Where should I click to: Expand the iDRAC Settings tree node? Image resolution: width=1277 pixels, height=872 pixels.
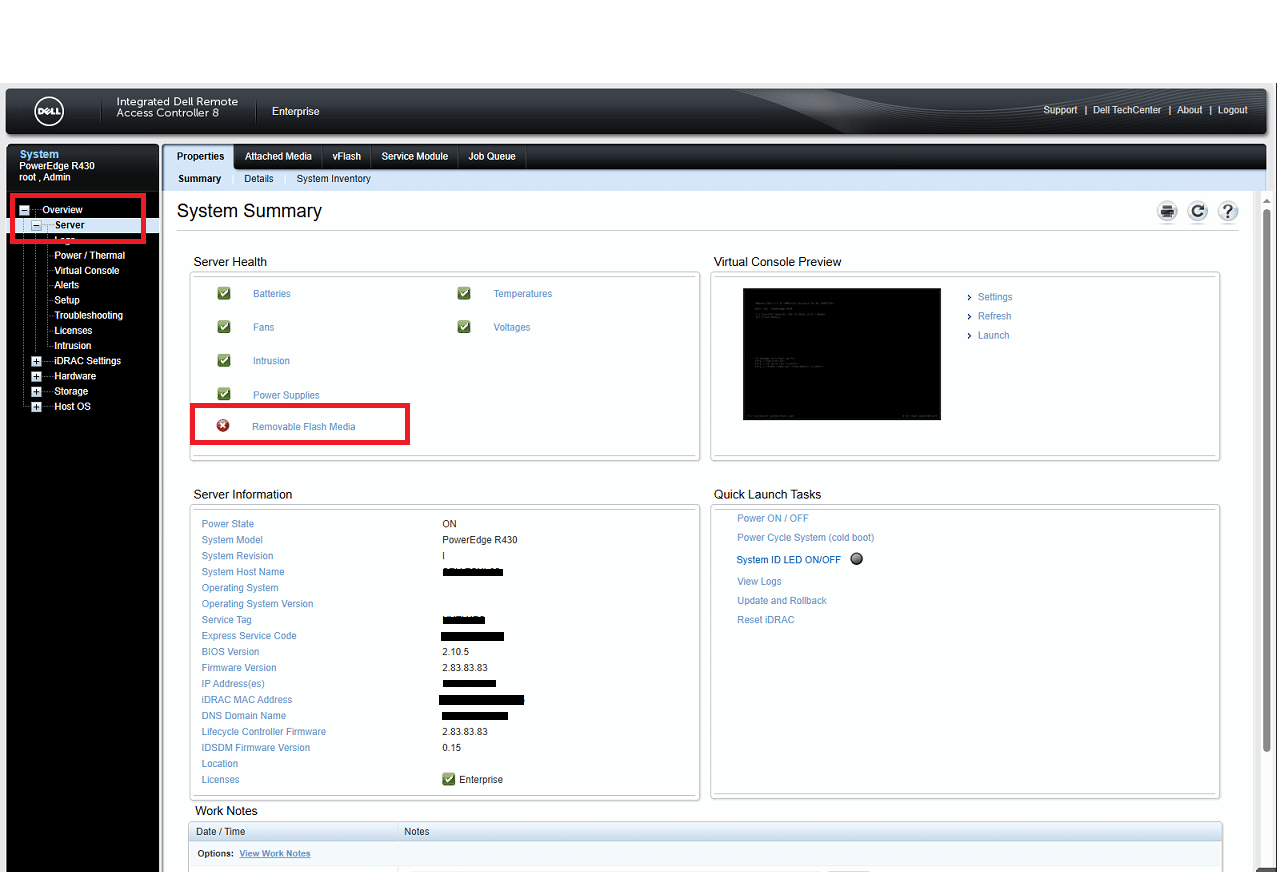click(37, 361)
